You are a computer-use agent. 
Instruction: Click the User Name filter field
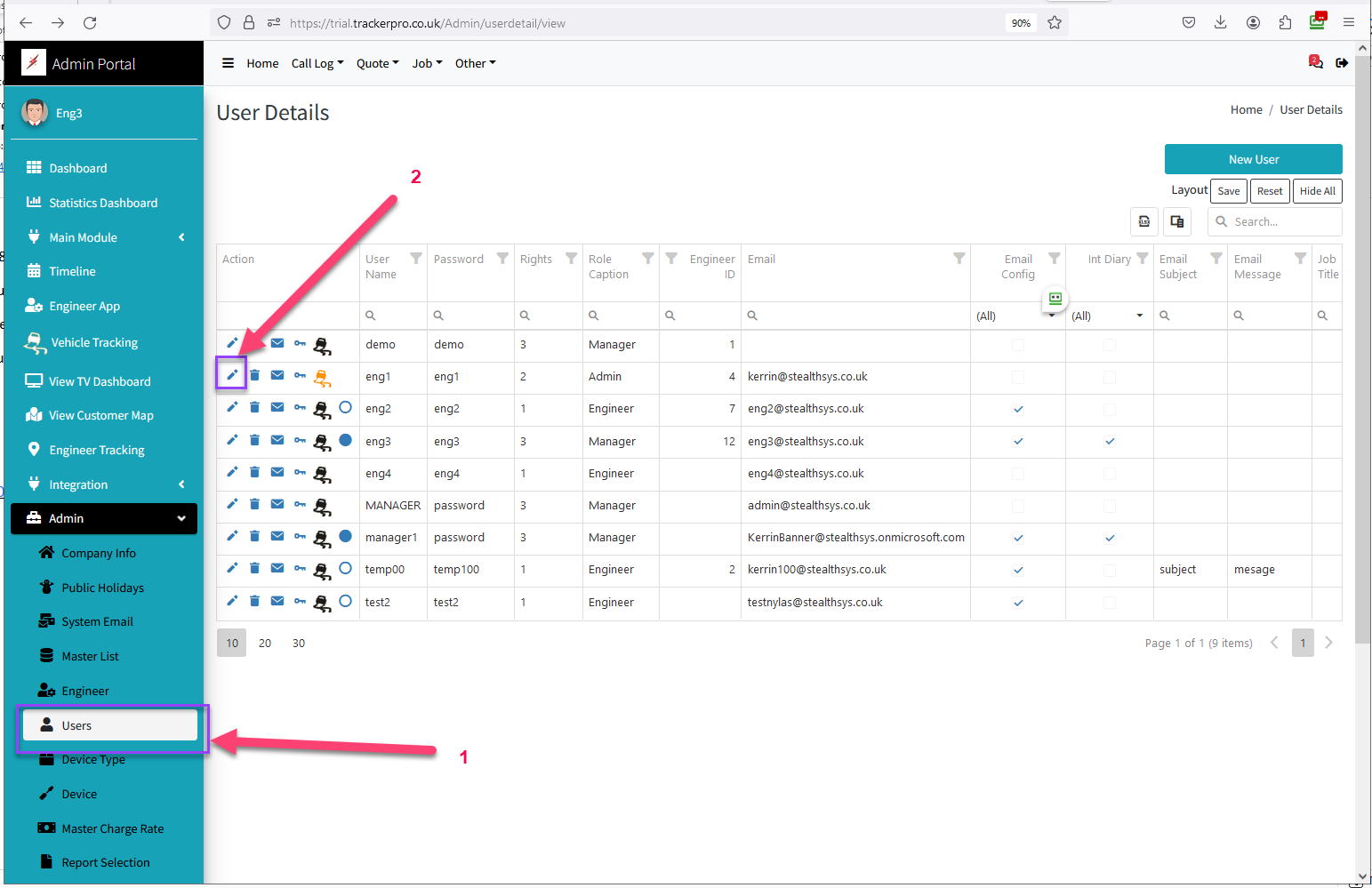coord(393,316)
